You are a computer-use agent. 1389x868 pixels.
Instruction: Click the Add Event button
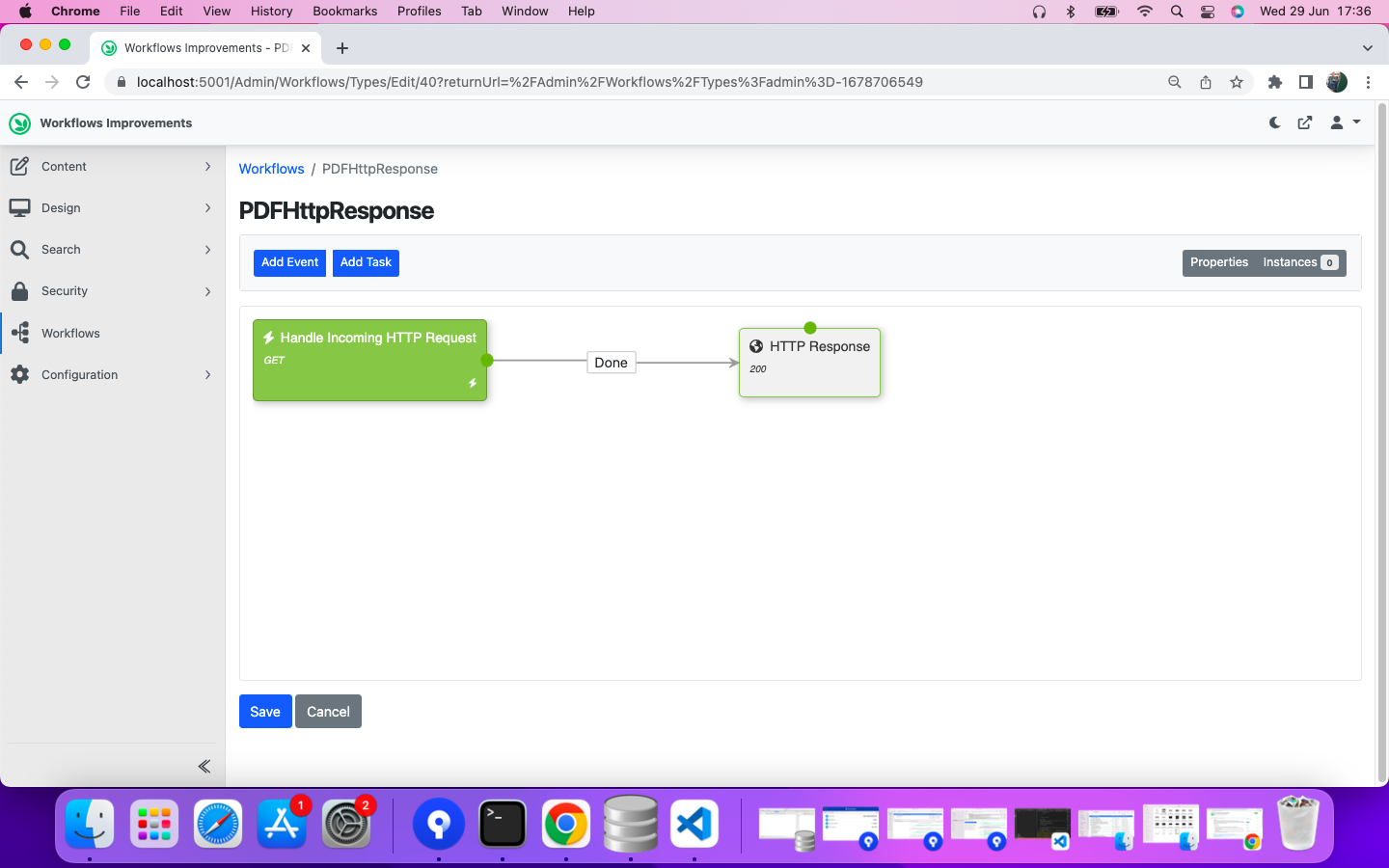[289, 262]
